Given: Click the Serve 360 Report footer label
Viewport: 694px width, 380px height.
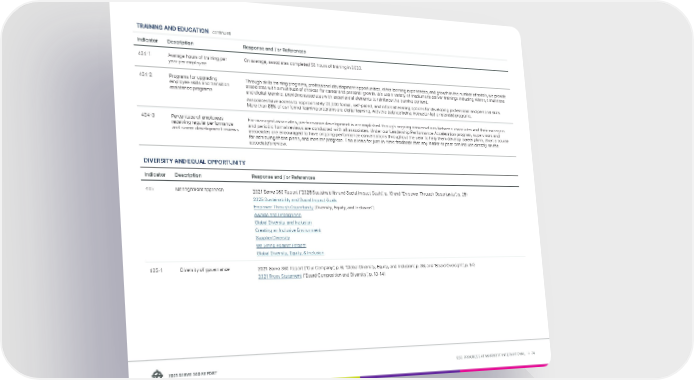Looking at the screenshot, I should point(193,375).
